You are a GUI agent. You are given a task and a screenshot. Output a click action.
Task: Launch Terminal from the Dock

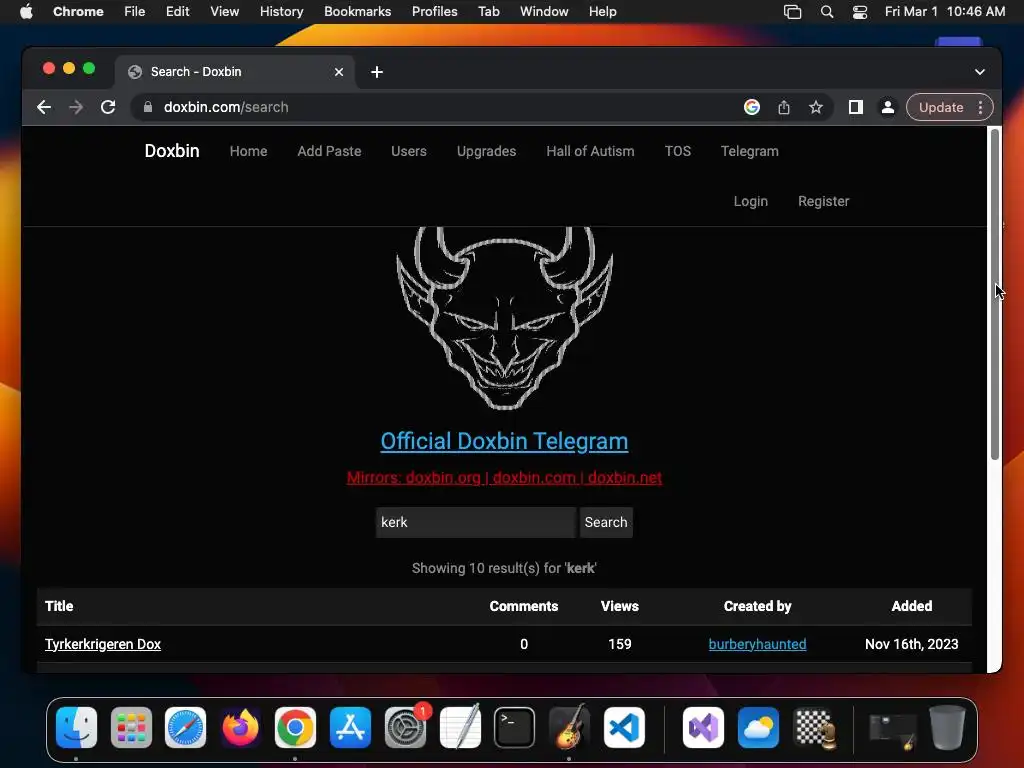tap(515, 728)
